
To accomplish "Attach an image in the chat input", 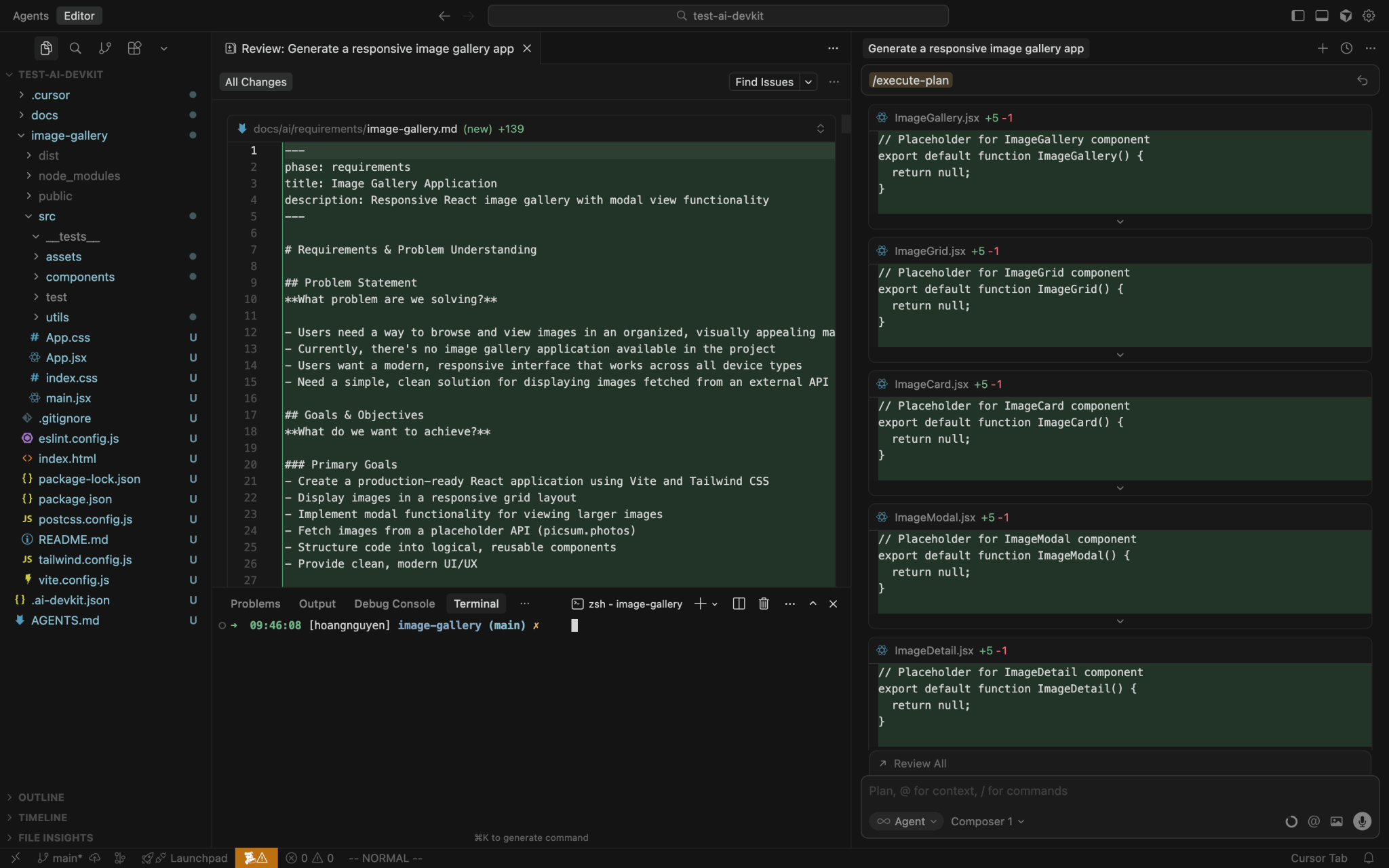I will pyautogui.click(x=1336, y=821).
